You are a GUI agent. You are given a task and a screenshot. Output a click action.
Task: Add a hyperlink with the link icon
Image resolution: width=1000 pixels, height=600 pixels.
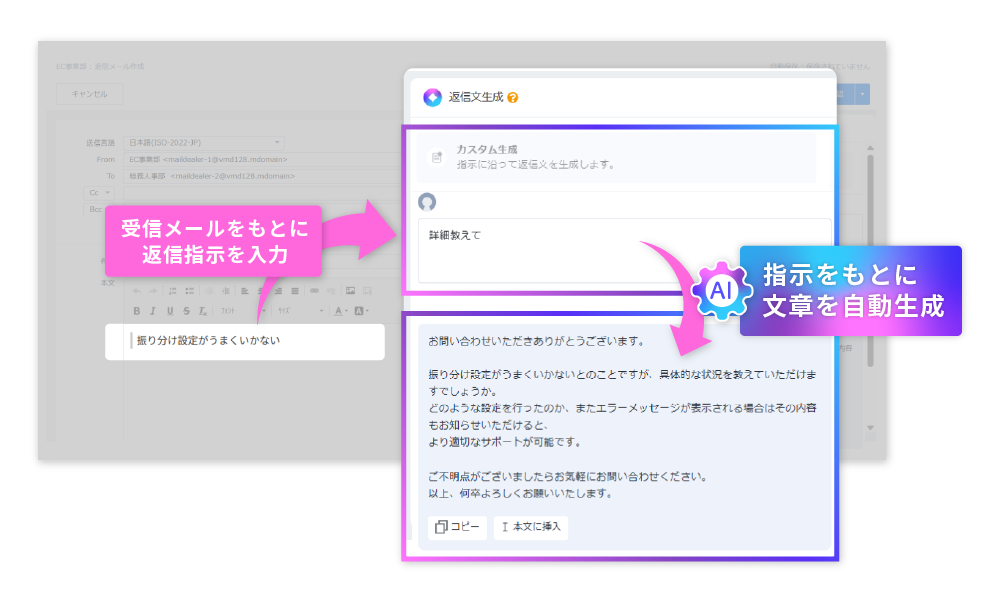point(315,290)
